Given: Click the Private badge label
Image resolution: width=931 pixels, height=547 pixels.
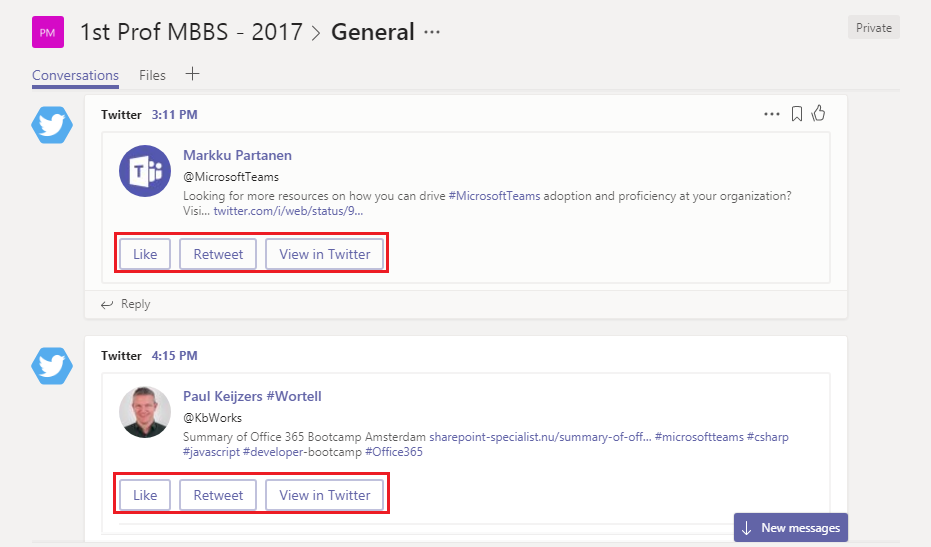Looking at the screenshot, I should pos(873,28).
